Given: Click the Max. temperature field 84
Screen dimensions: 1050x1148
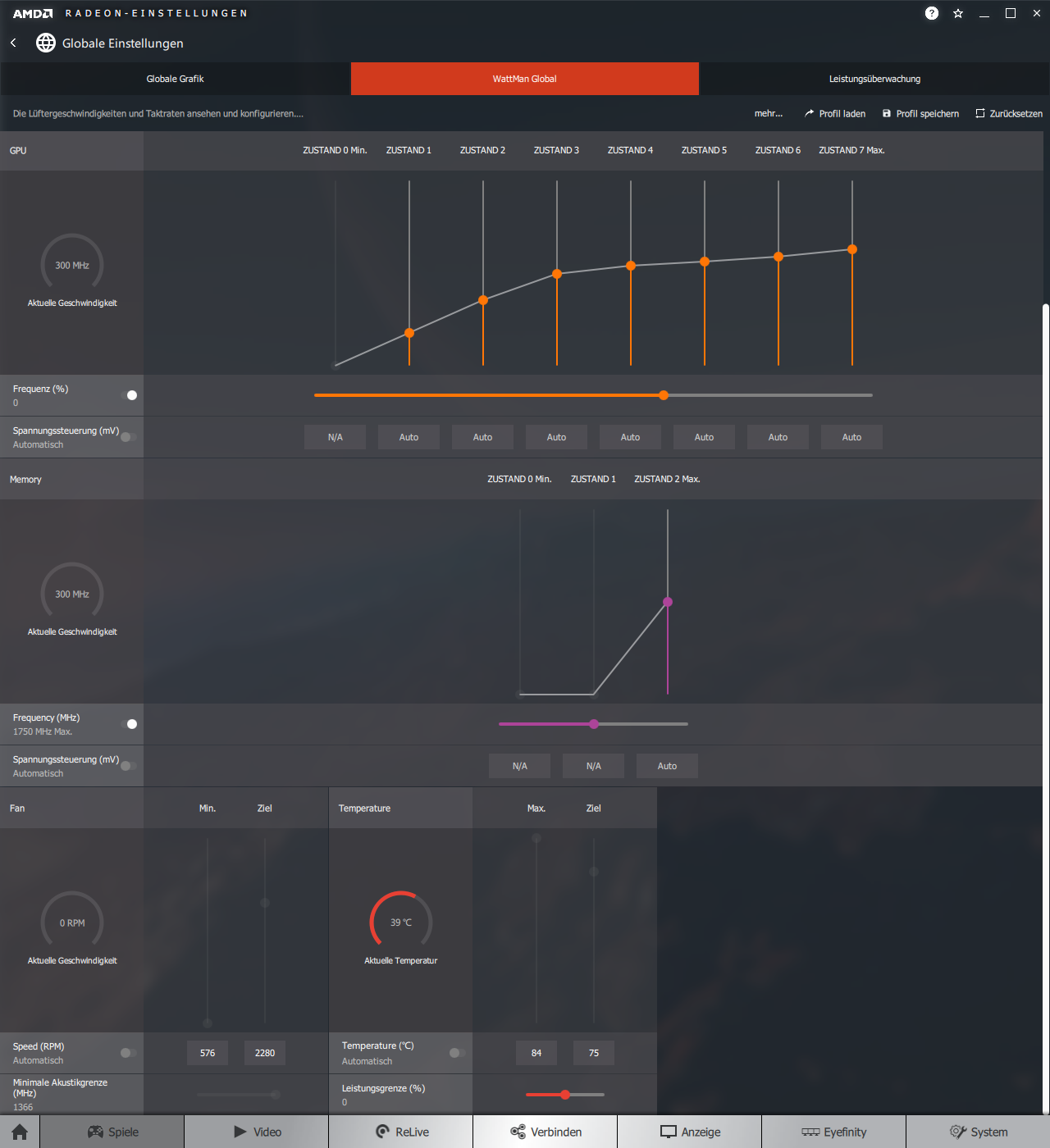Looking at the screenshot, I should 536,1053.
